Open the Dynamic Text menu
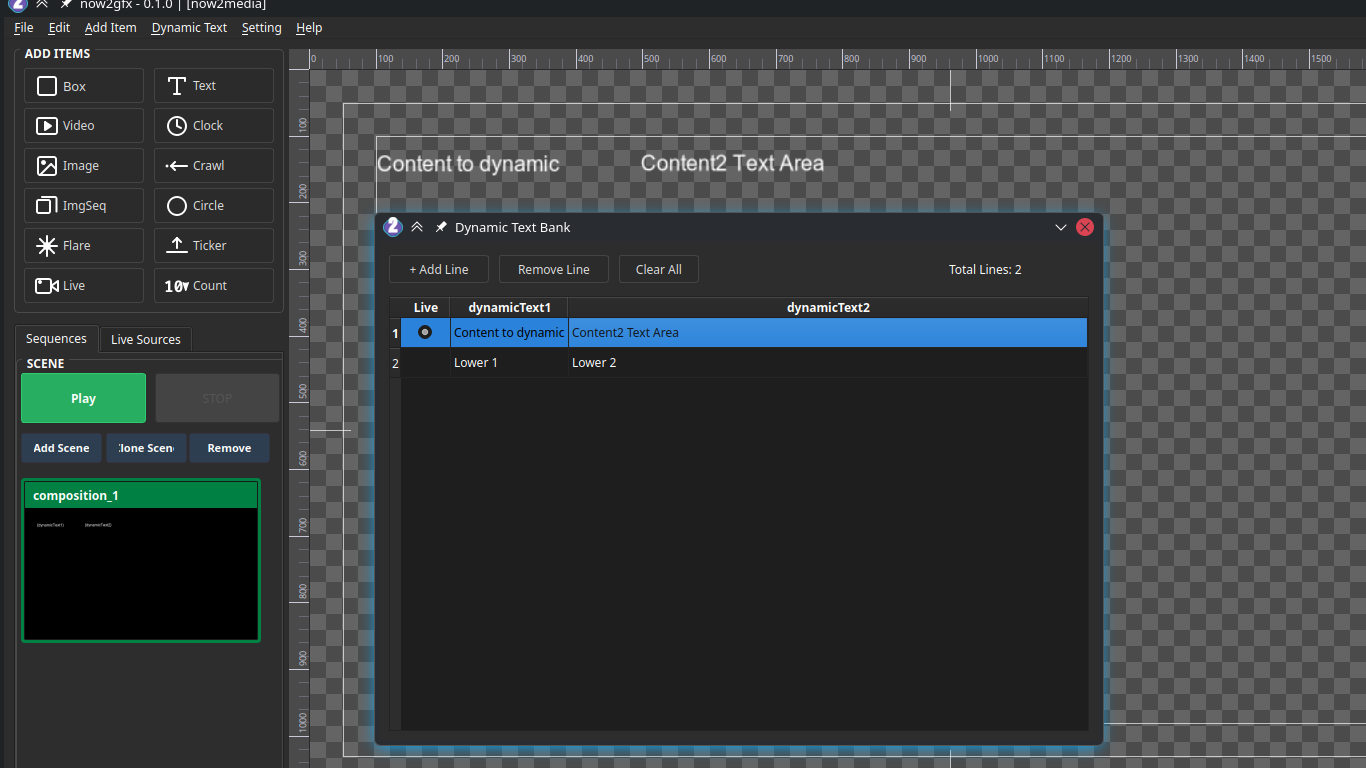1366x768 pixels. pyautogui.click(x=189, y=28)
